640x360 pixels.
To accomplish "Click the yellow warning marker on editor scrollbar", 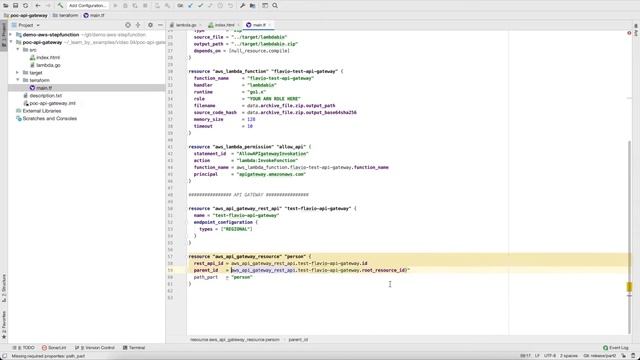I will click(x=629, y=287).
